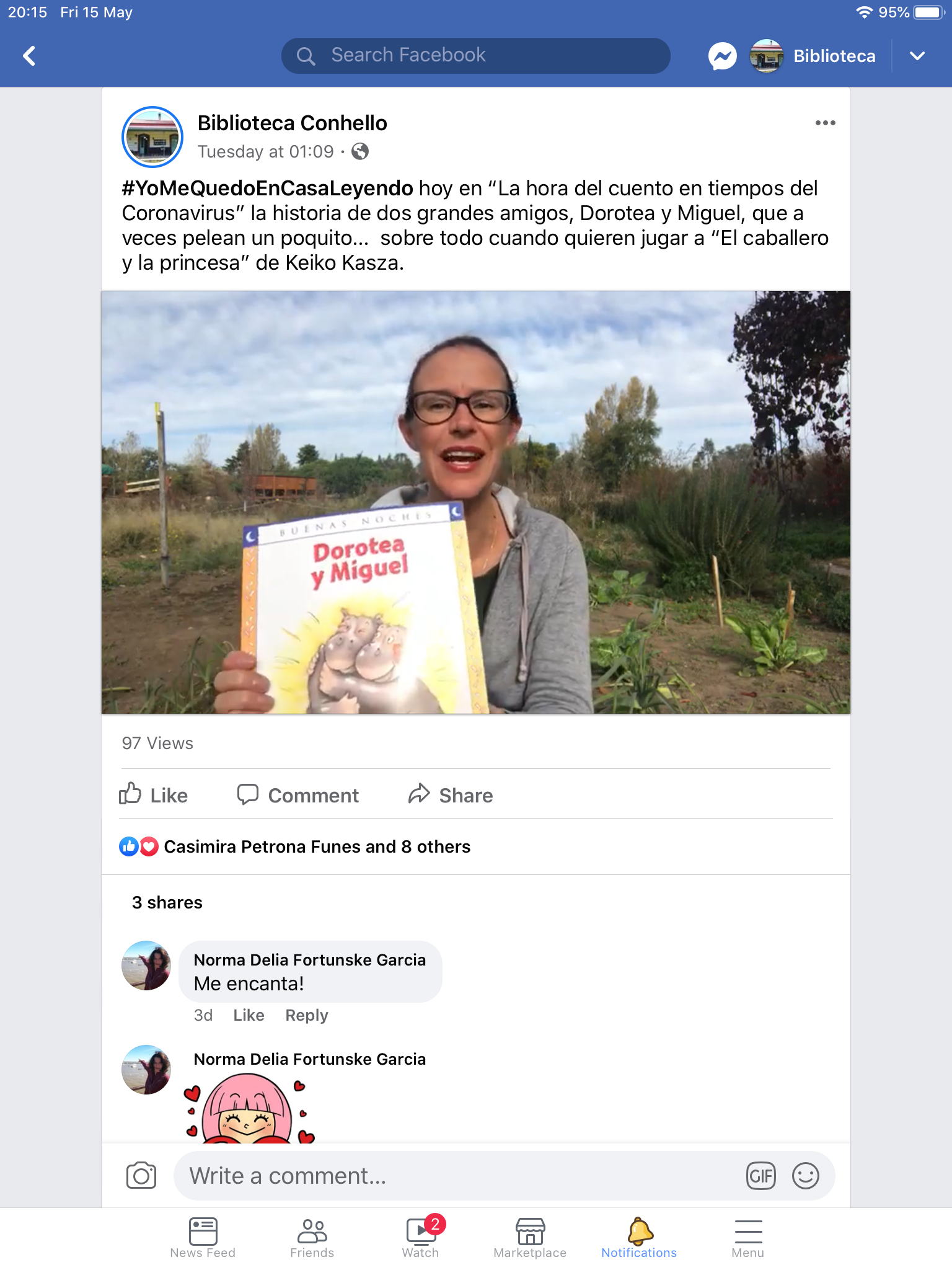This screenshot has height=1270, width=952.
Task: Open Messenger from the top bar
Action: pos(722,56)
